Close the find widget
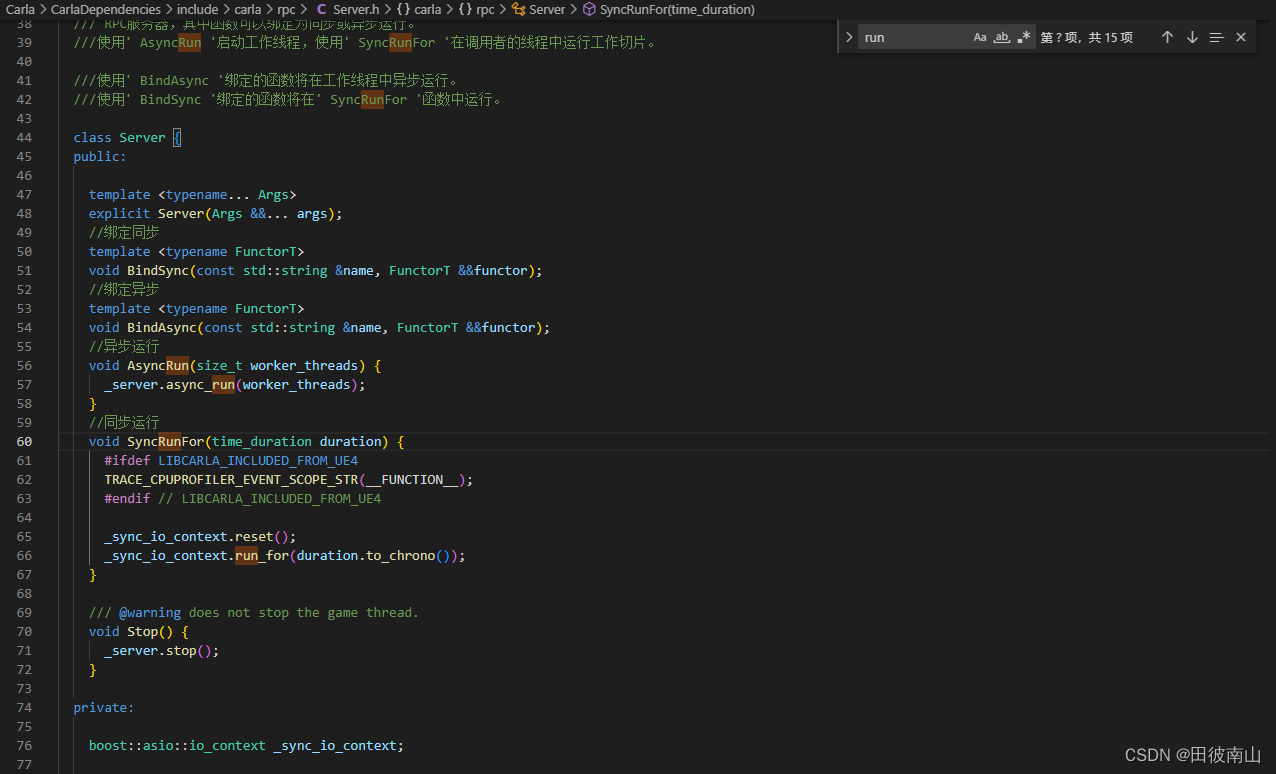The image size is (1276, 774). pyautogui.click(x=1241, y=37)
